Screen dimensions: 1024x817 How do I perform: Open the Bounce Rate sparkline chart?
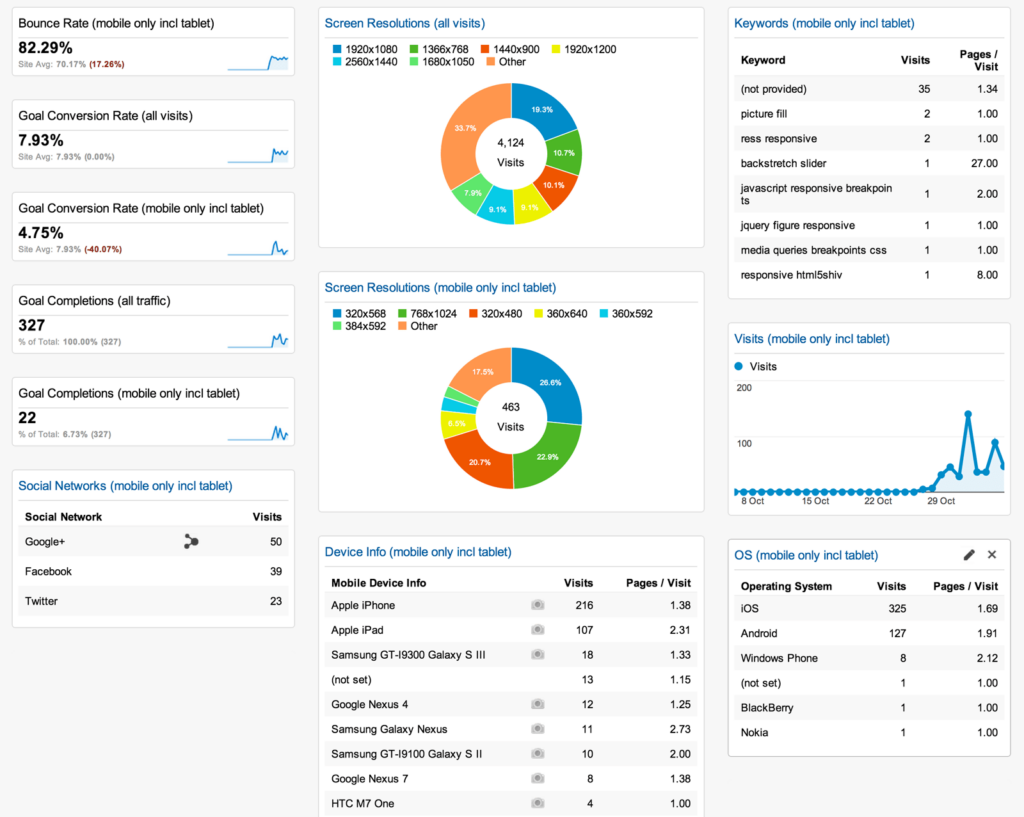tap(258, 63)
